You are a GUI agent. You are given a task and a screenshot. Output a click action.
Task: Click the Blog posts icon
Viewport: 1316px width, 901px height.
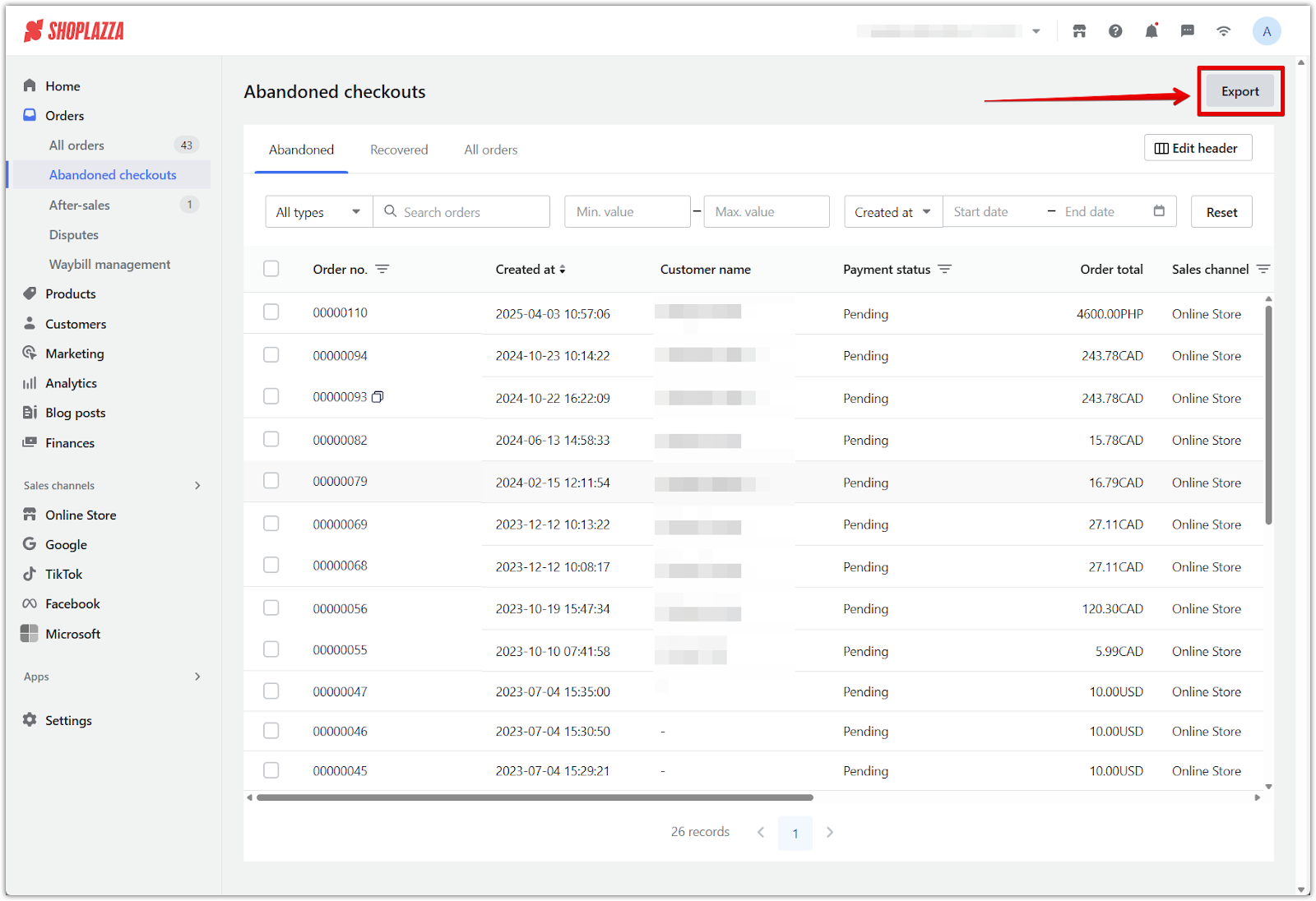30,413
